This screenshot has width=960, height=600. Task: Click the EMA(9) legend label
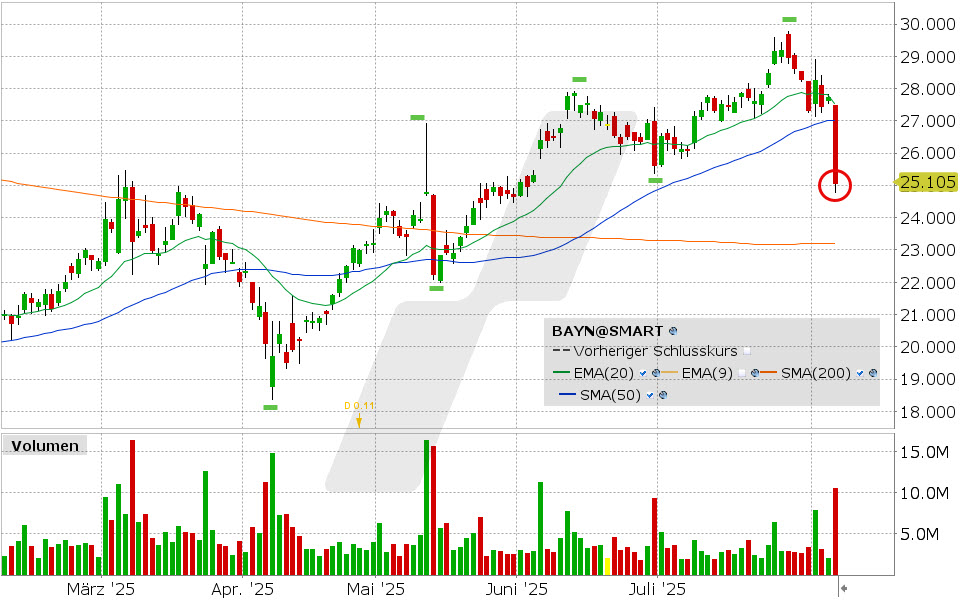click(x=707, y=373)
